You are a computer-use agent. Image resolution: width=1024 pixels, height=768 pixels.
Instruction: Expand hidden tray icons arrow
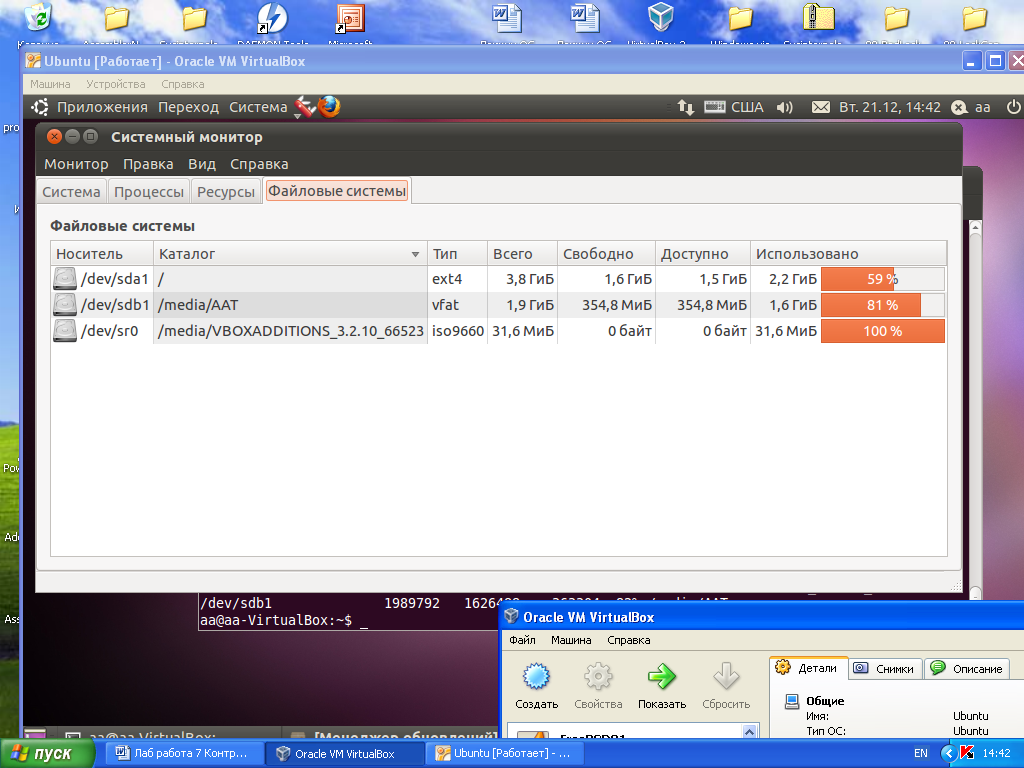948,753
